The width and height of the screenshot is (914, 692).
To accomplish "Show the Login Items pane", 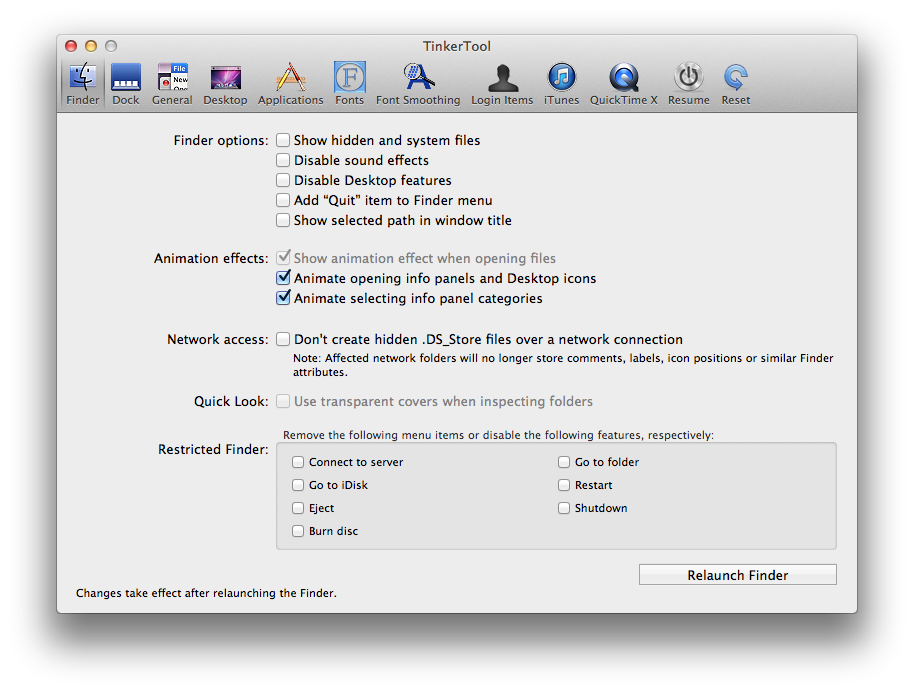I will tap(502, 84).
